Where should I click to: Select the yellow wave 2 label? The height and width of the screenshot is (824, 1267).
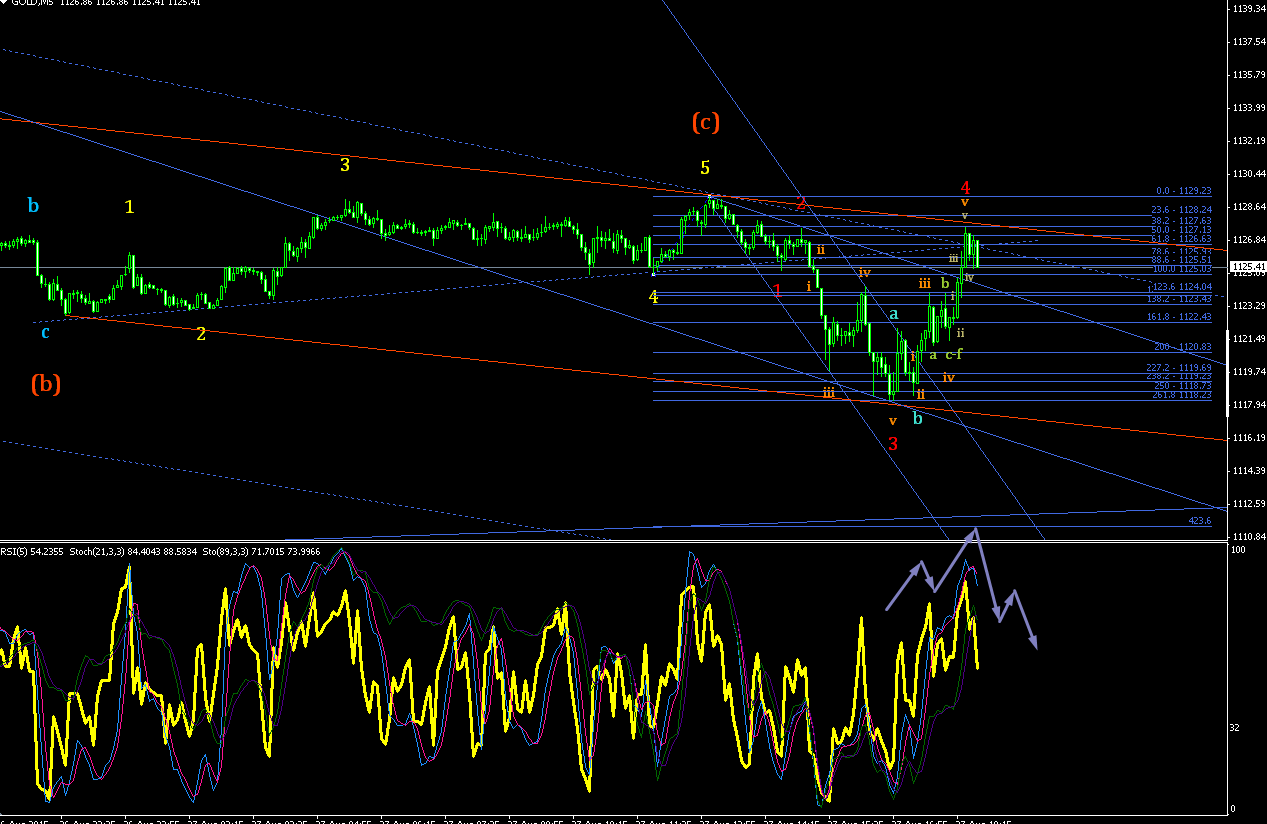(x=201, y=334)
